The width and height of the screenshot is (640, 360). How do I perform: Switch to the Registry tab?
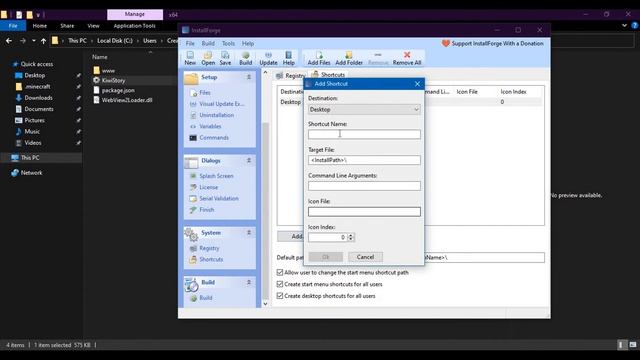(x=290, y=76)
